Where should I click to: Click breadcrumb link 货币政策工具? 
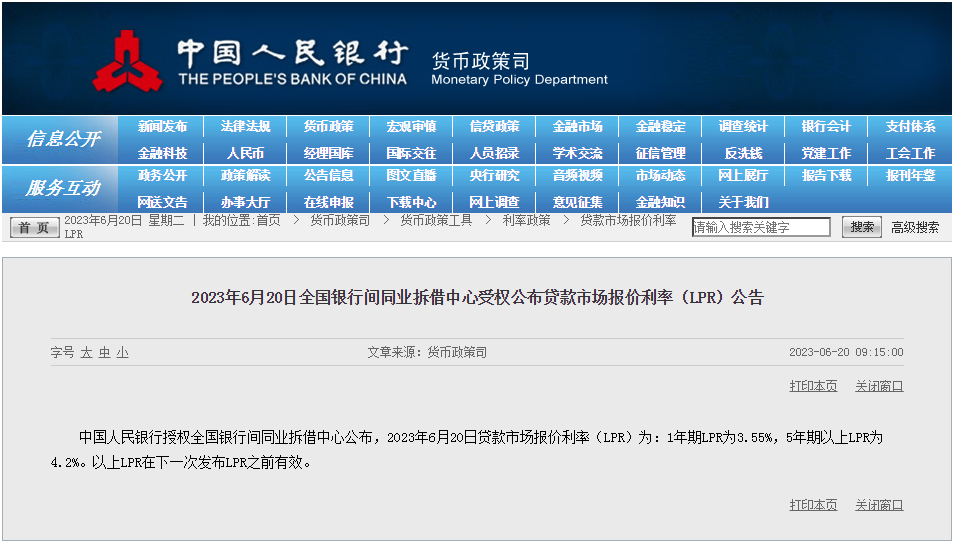click(x=436, y=221)
